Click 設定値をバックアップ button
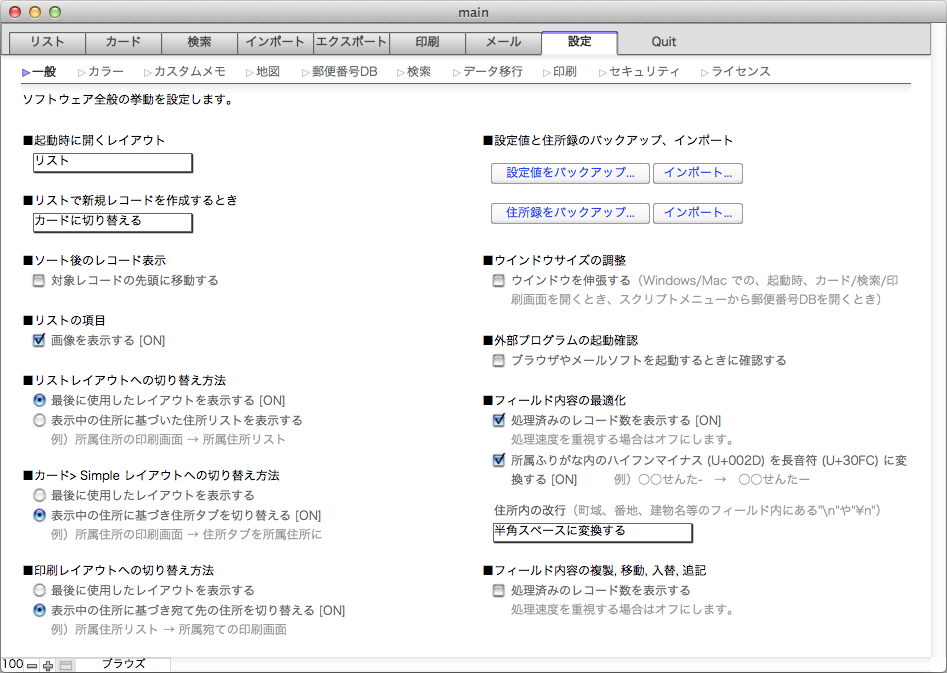 pos(570,173)
